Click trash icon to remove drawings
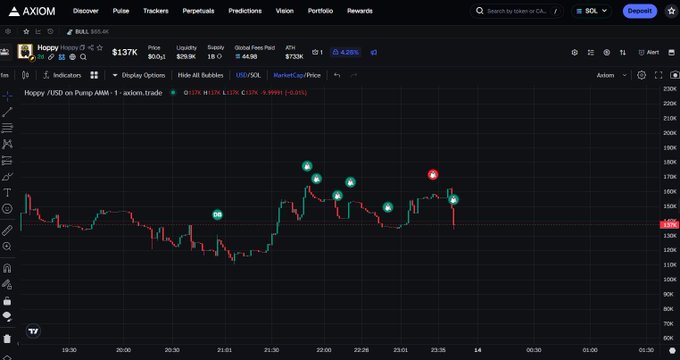This screenshot has width=680, height=360. 7,338
